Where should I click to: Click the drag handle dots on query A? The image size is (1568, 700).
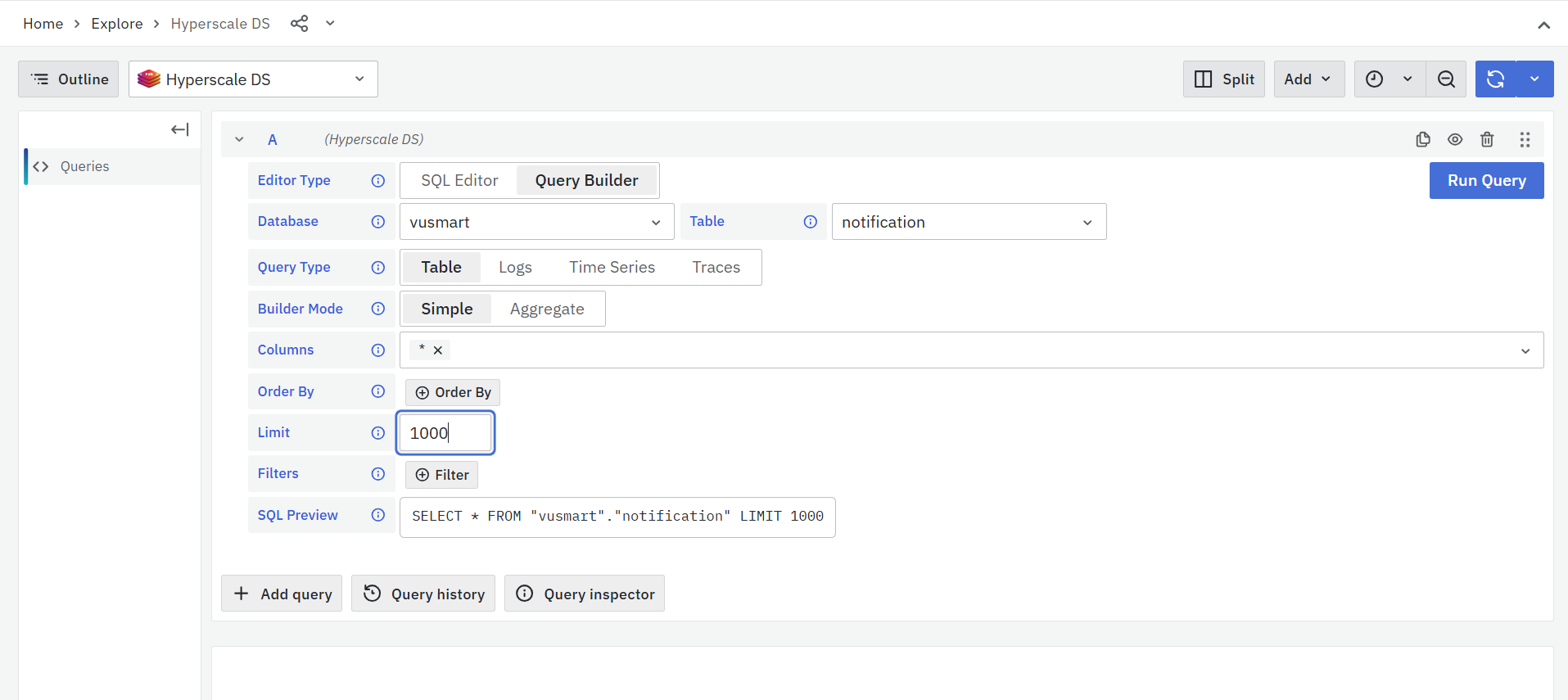(x=1525, y=139)
